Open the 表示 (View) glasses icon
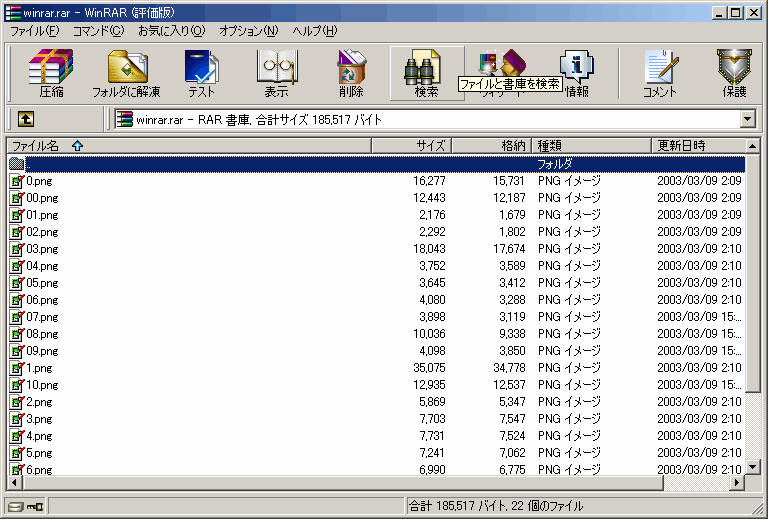768x519 pixels. pos(276,72)
